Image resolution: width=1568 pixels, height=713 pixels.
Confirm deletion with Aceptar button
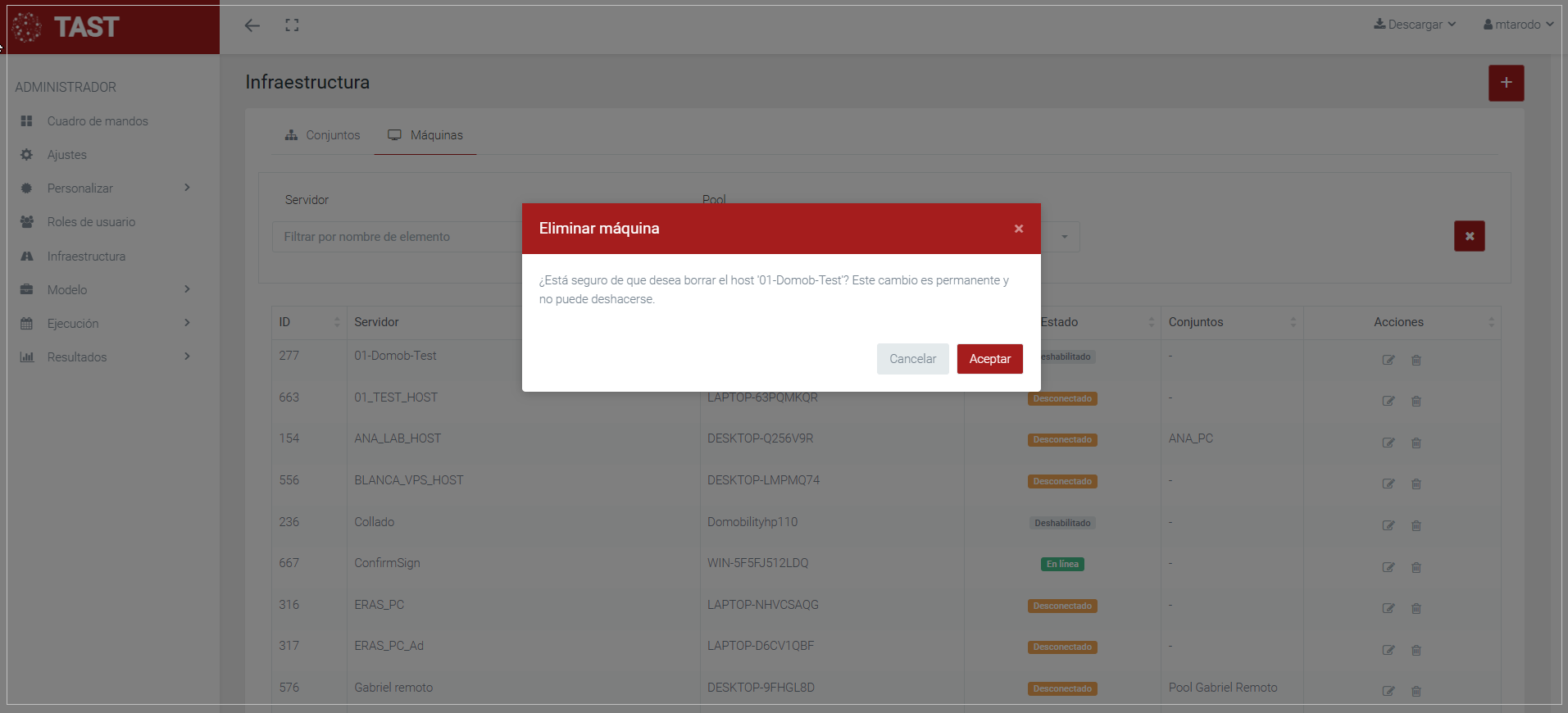tap(989, 359)
